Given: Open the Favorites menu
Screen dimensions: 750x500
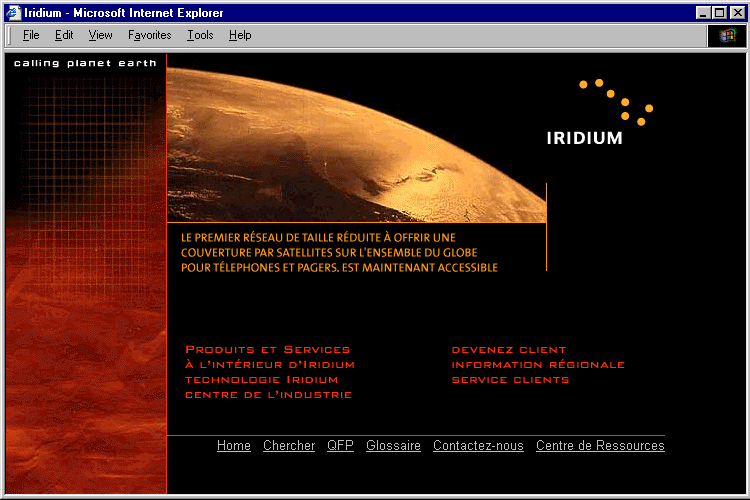Looking at the screenshot, I should tap(150, 35).
